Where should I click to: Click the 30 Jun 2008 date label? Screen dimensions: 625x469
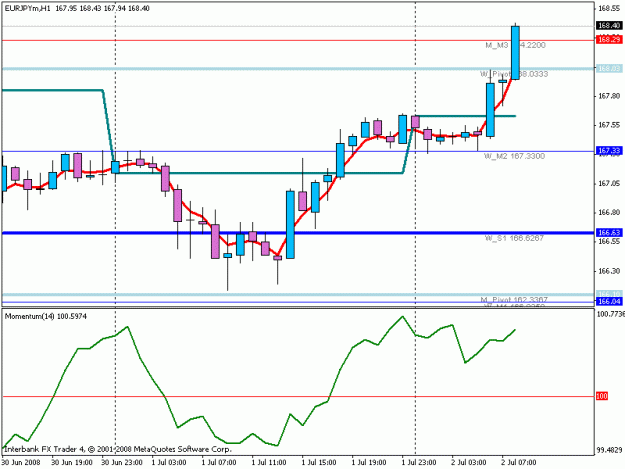tap(21, 463)
